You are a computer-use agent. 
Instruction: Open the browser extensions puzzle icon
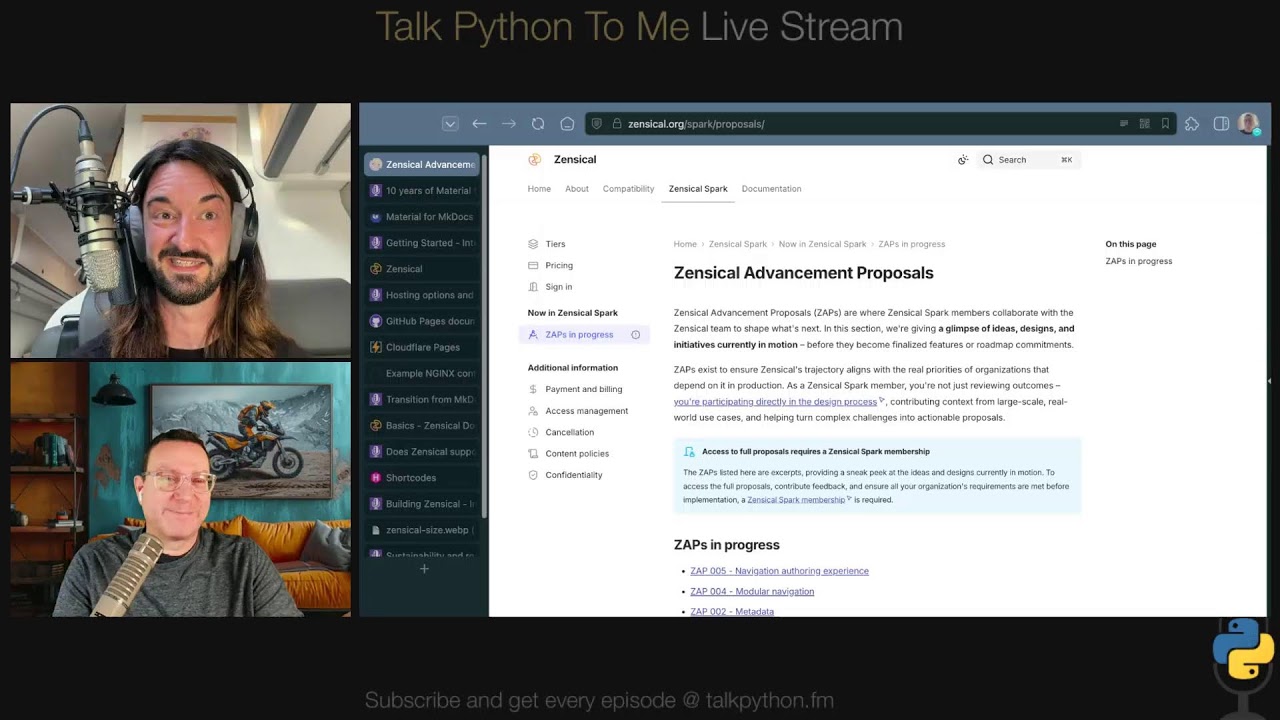(1192, 124)
